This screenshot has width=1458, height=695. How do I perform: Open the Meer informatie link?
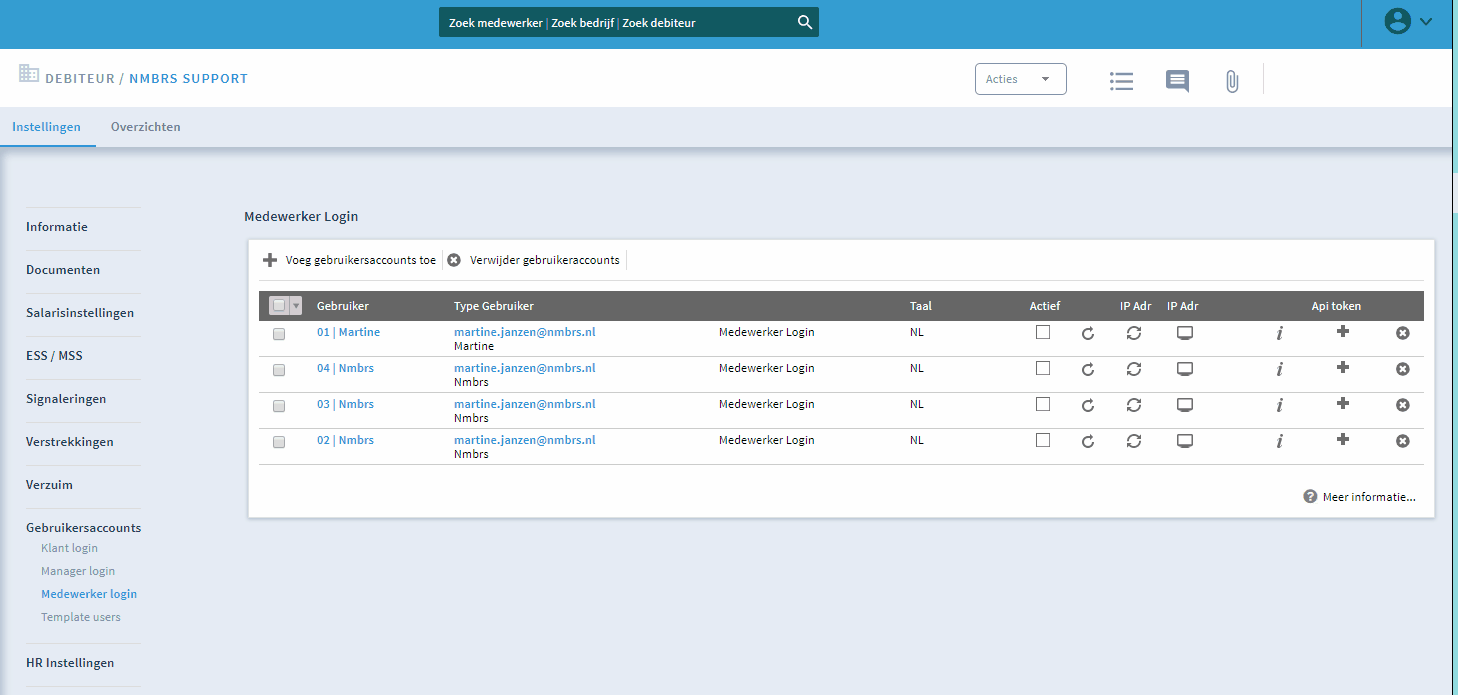[x=1368, y=497]
